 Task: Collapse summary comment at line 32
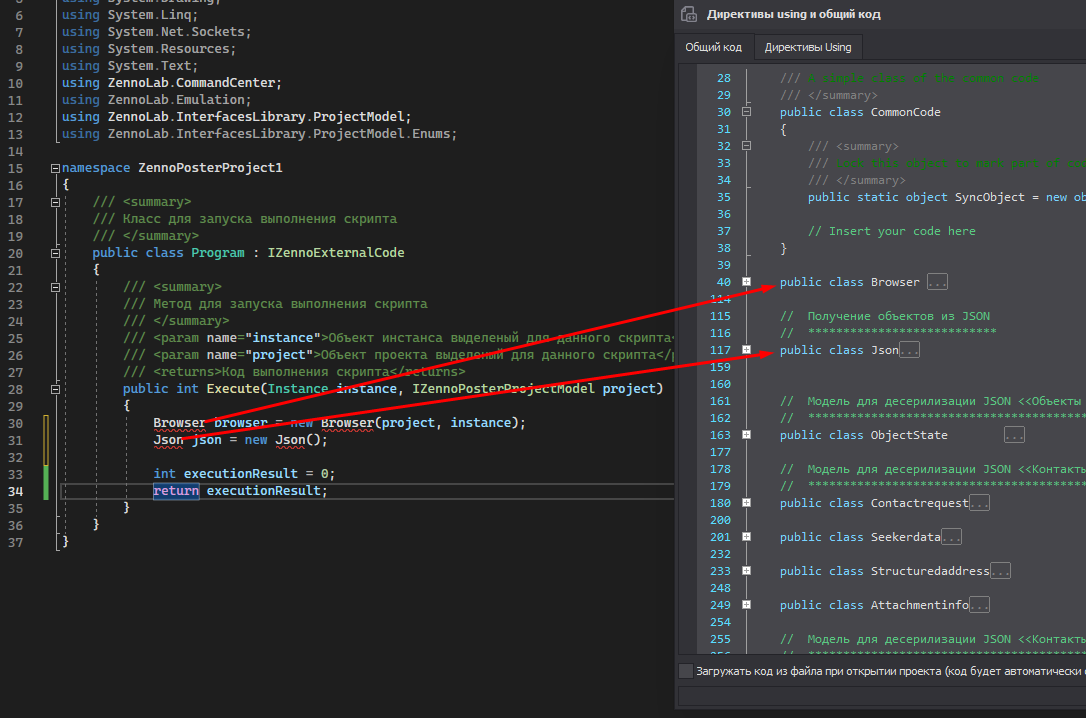(747, 145)
